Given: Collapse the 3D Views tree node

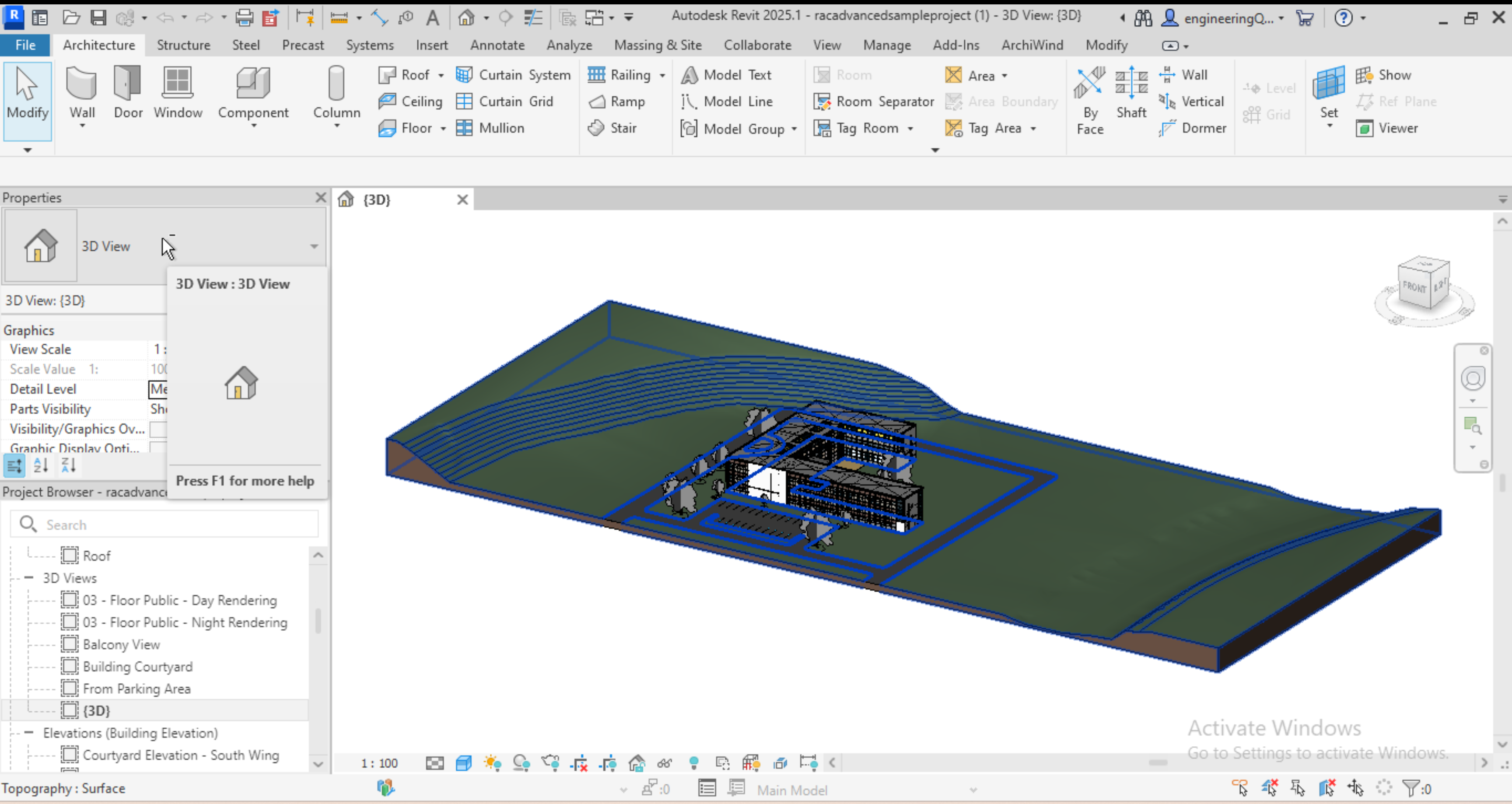Looking at the screenshot, I should pos(29,578).
